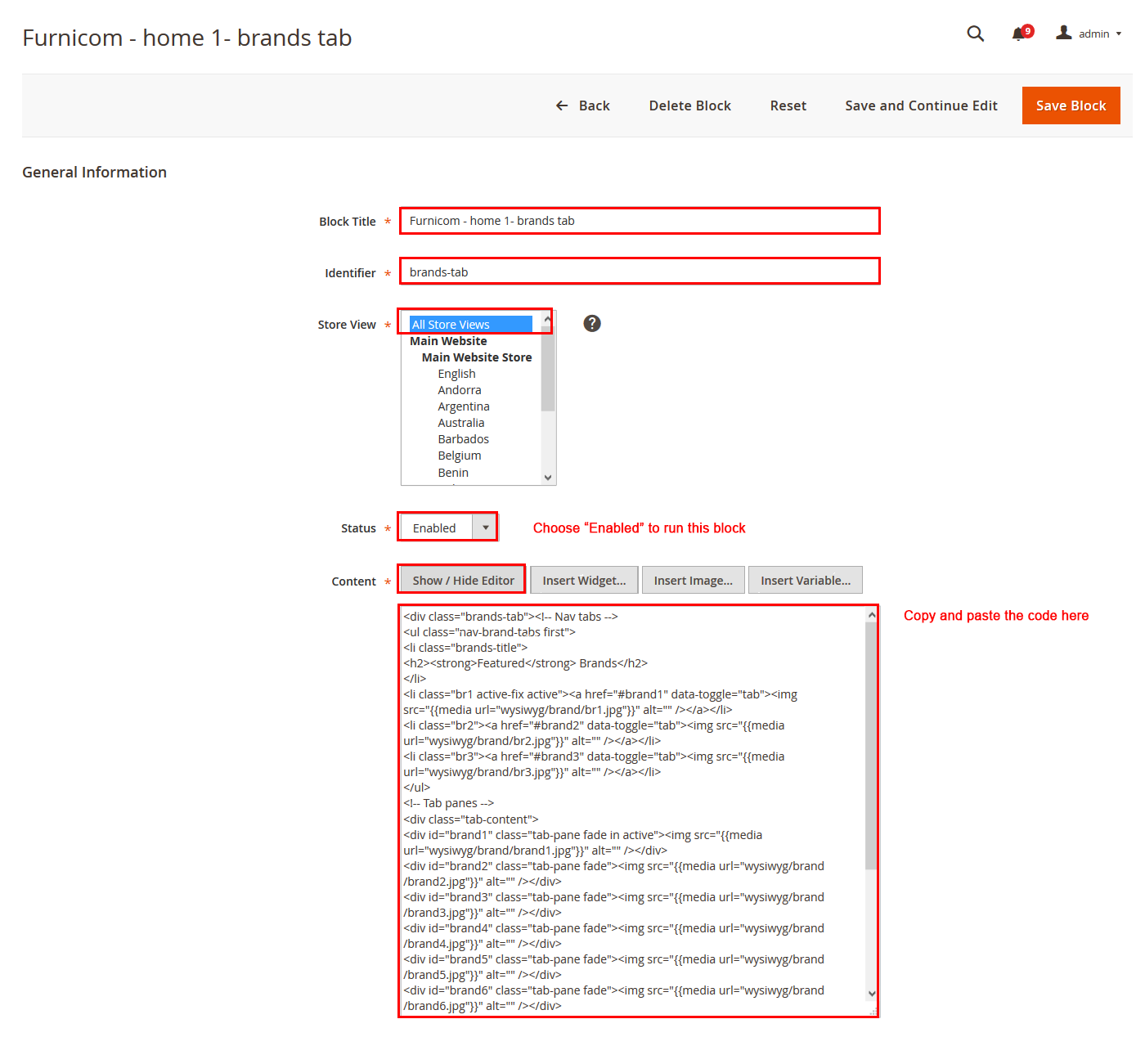
Task: Select Australia store view
Action: pos(461,423)
